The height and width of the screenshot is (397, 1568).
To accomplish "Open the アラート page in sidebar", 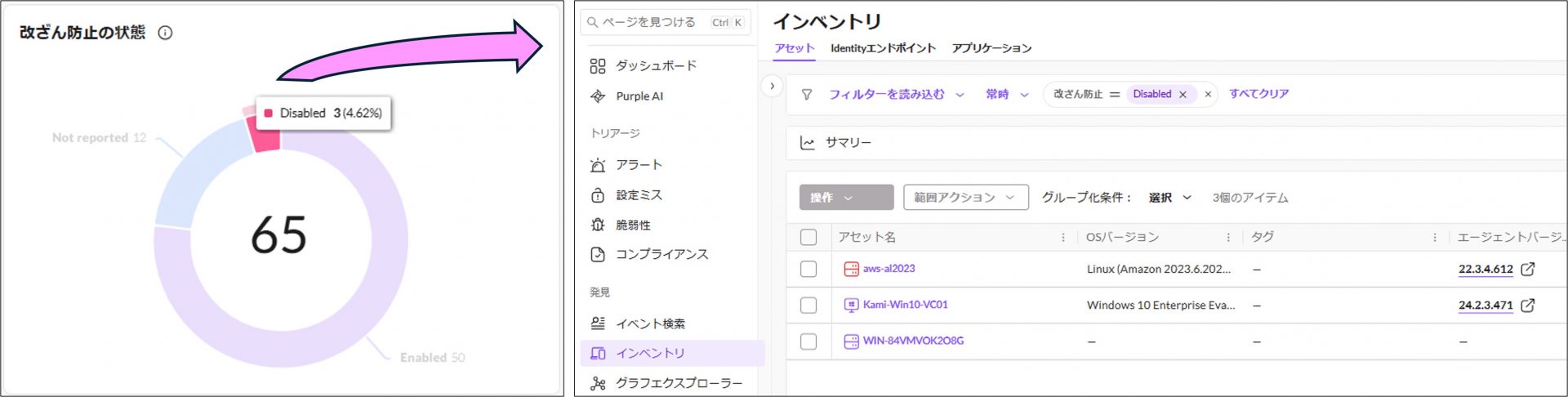I will point(638,165).
